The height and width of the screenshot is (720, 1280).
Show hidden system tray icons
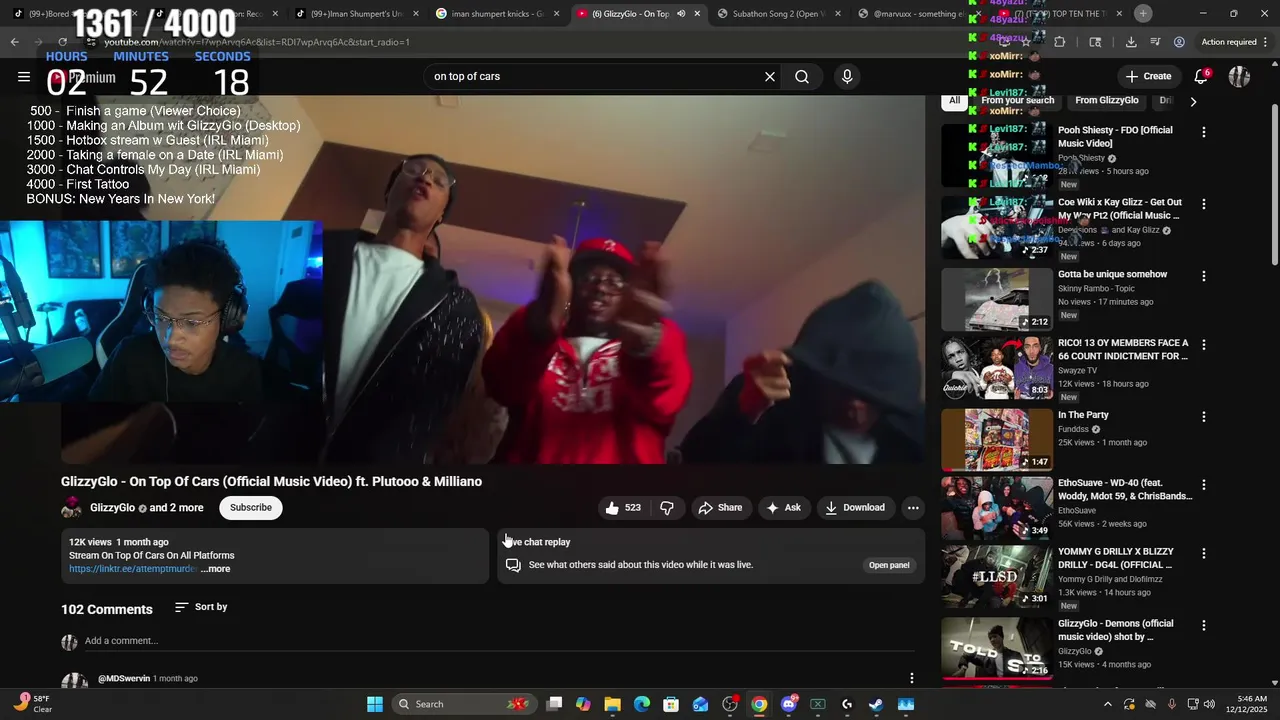[1110, 704]
